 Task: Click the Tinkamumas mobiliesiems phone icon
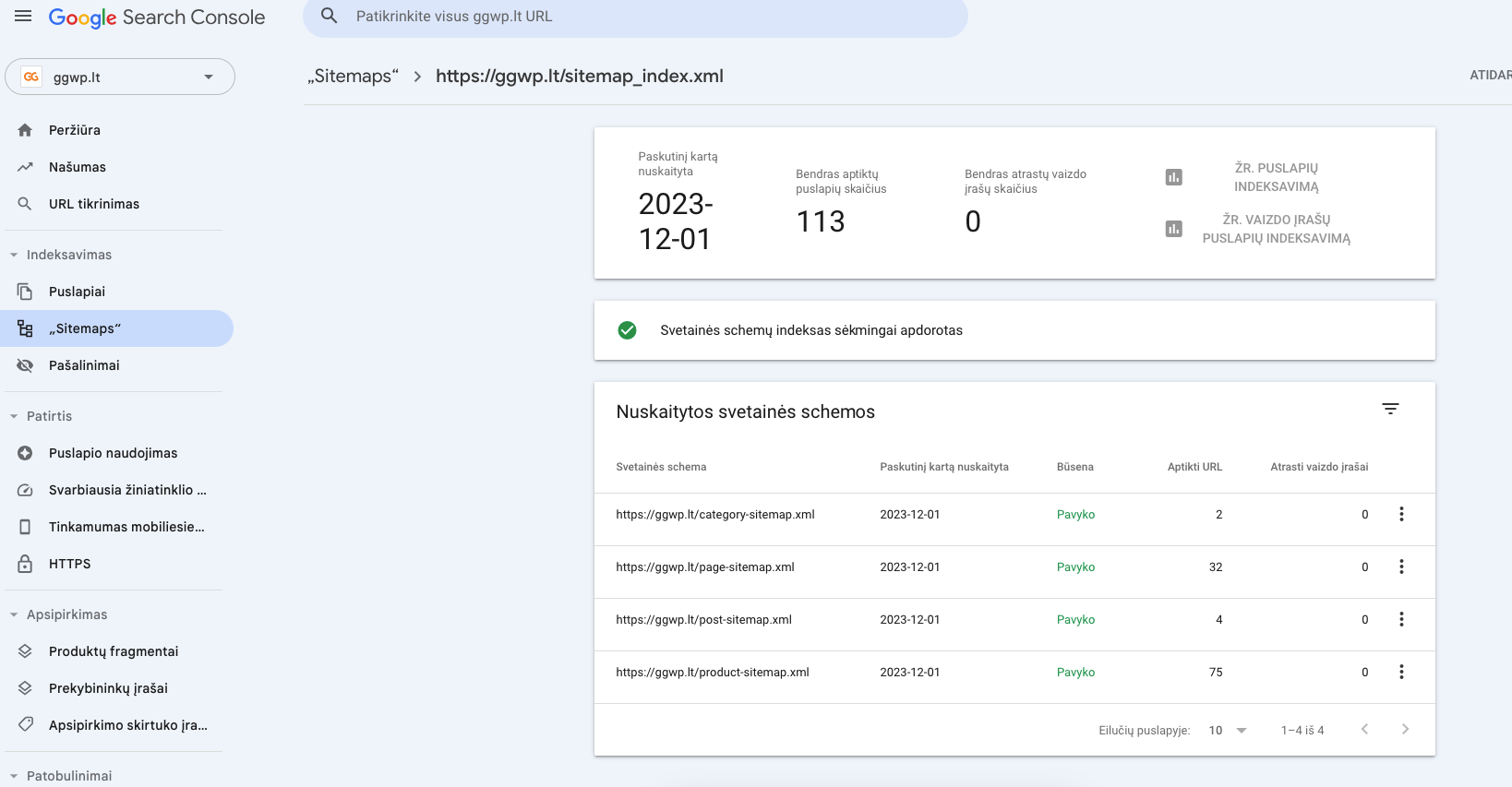click(25, 527)
